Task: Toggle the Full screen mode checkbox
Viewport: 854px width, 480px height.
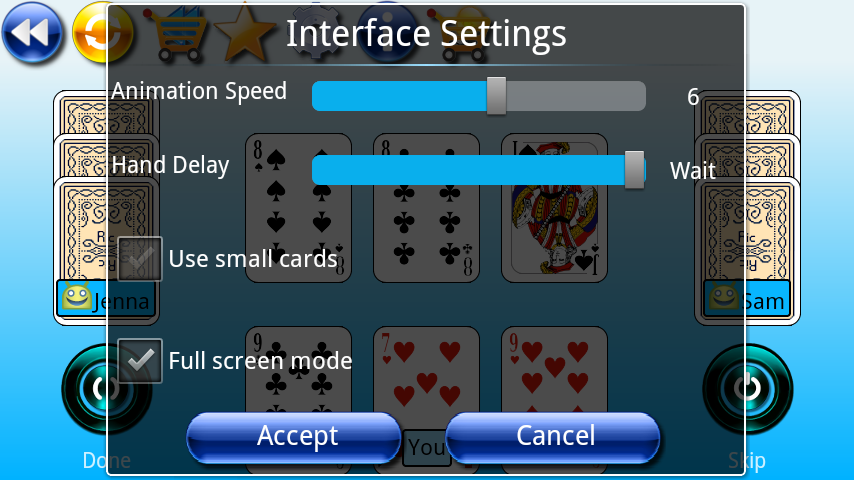Action: point(140,360)
